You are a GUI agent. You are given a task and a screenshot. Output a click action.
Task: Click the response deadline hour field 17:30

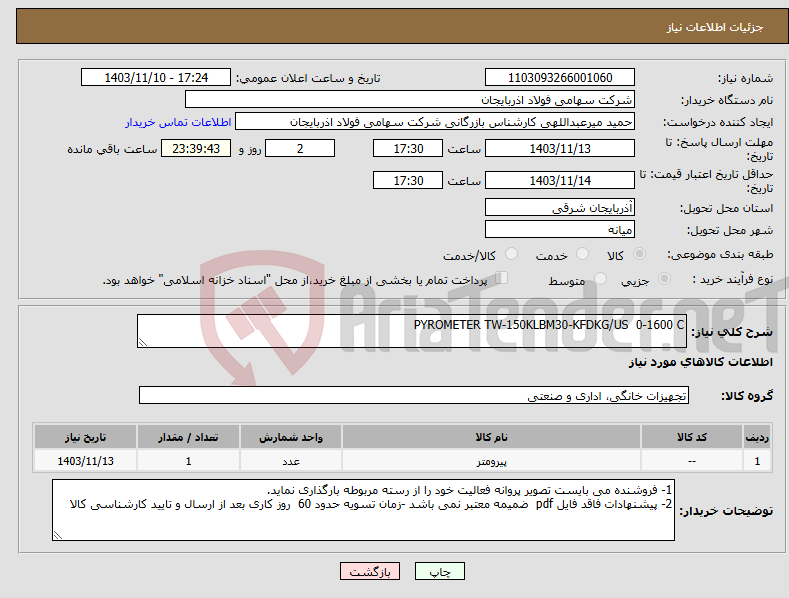408,148
